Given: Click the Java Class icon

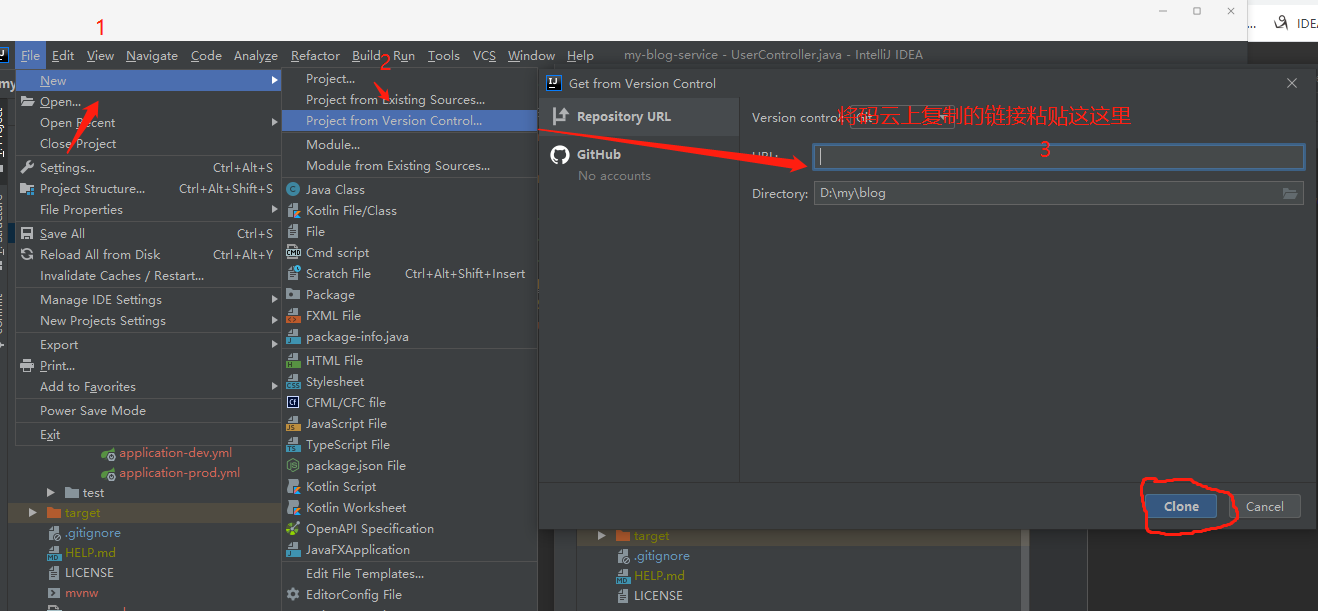Looking at the screenshot, I should click(293, 190).
